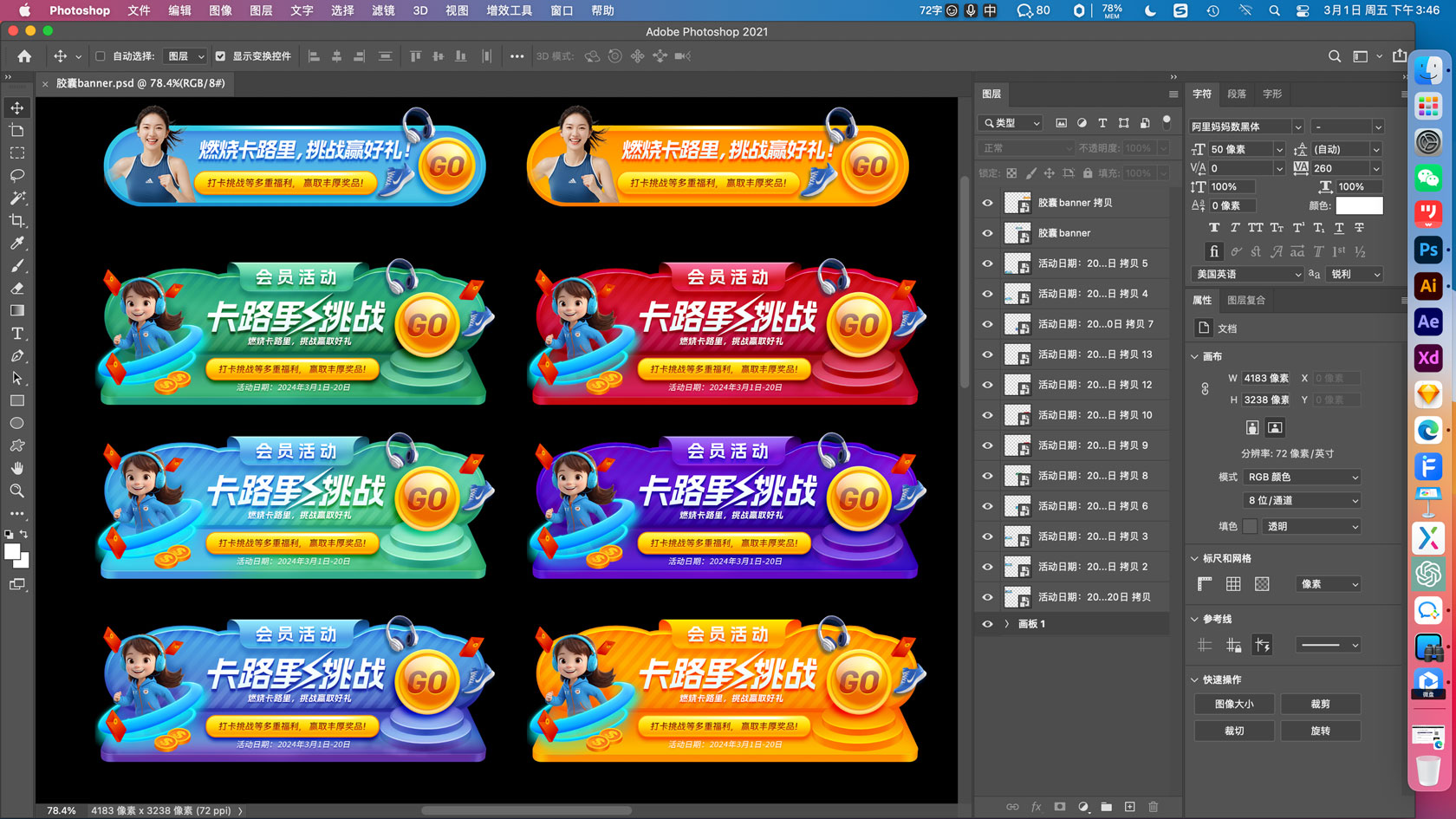Uncheck Show Transform Controls
Screen dimensions: 1456x819
tap(220, 56)
